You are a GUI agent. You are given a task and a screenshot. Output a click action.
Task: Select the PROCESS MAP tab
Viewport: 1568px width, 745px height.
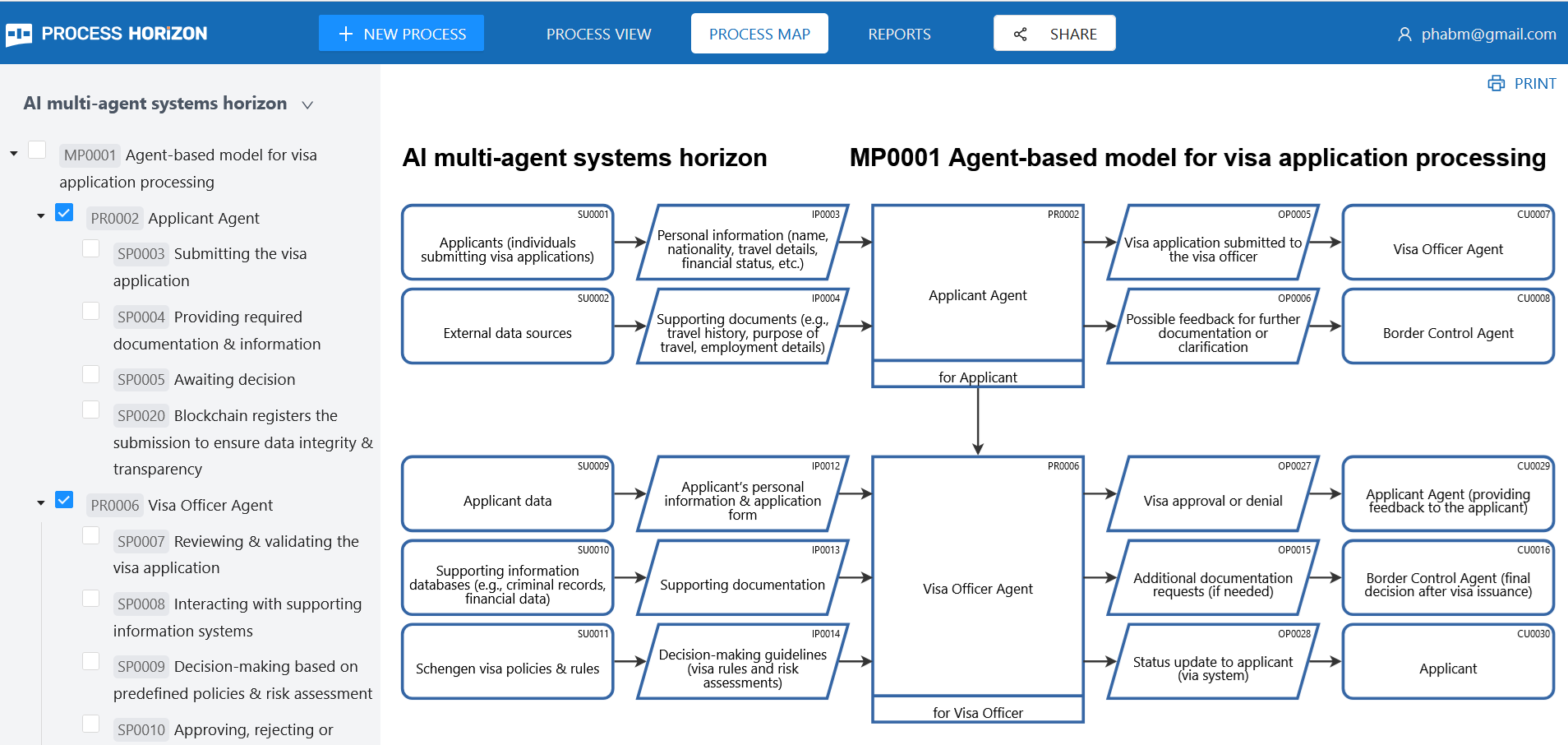(759, 34)
